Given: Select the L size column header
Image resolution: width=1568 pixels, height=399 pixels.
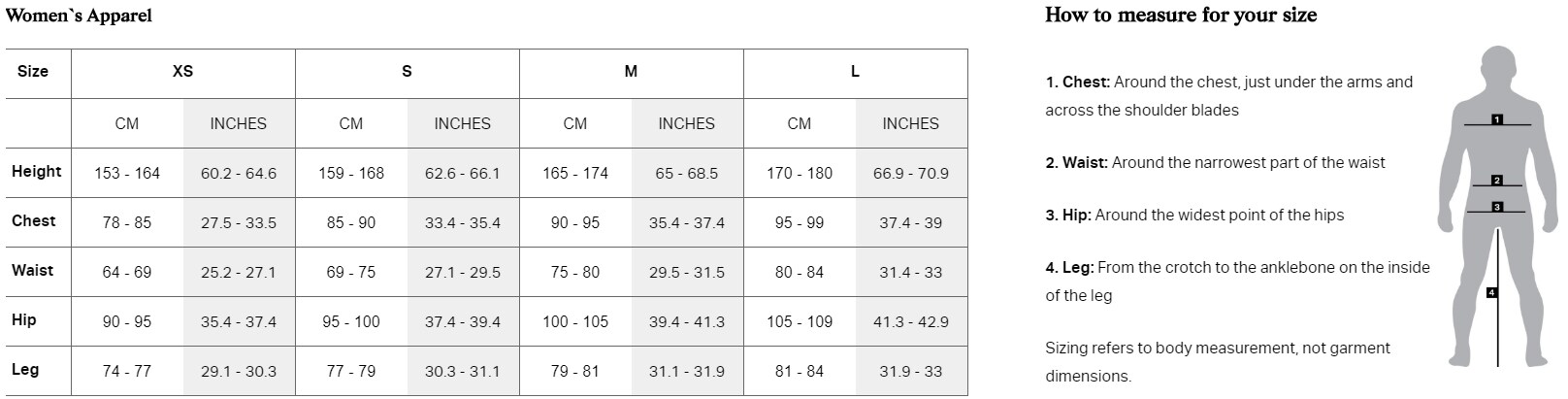Looking at the screenshot, I should (x=855, y=72).
